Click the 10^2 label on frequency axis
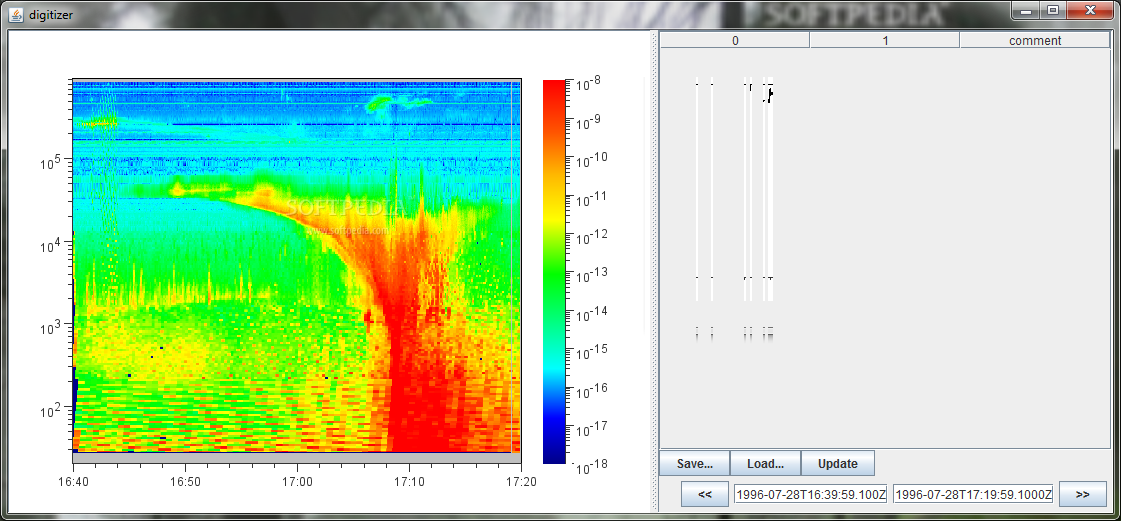 pyautogui.click(x=51, y=411)
